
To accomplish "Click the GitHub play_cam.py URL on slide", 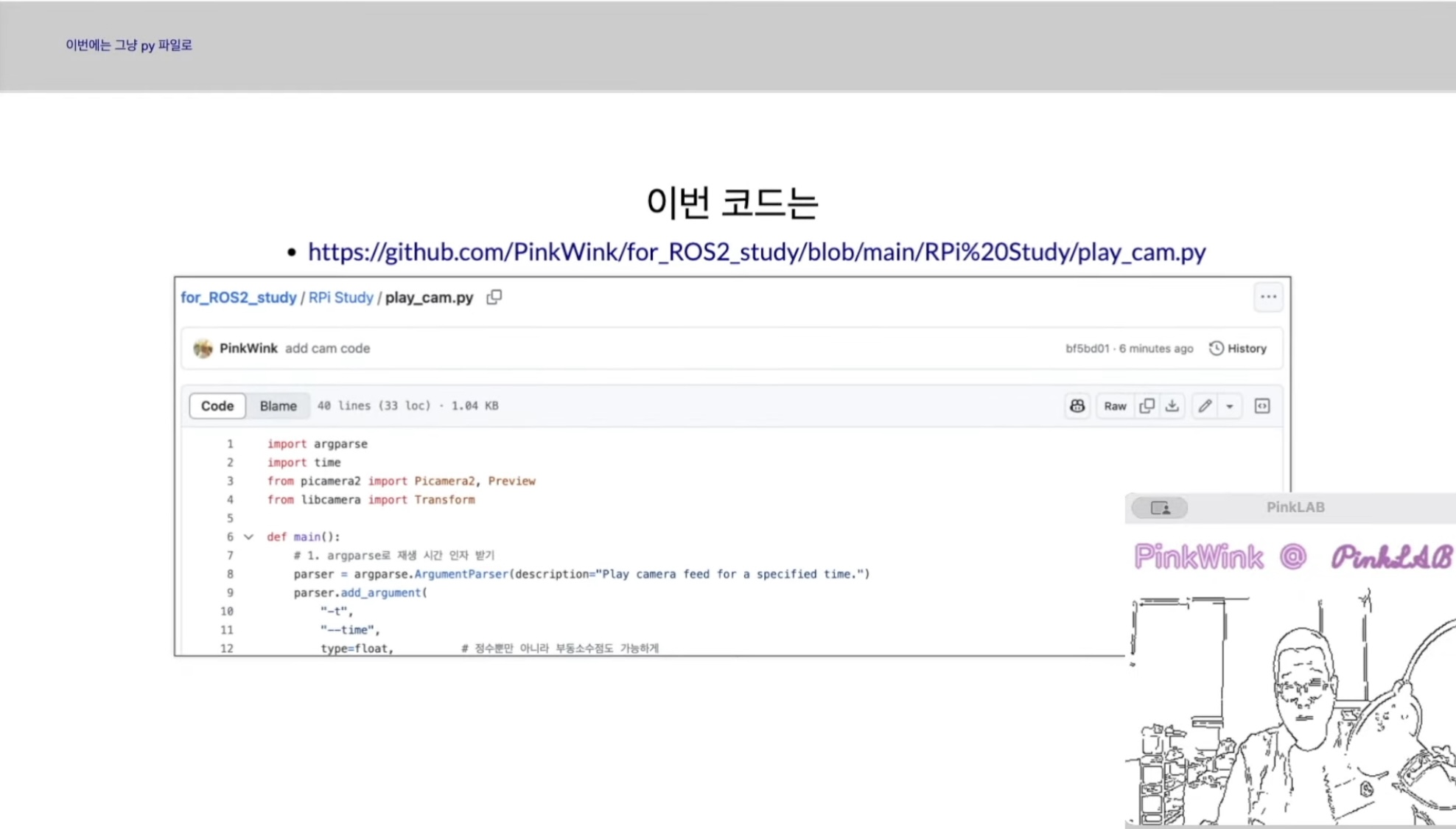I will pyautogui.click(x=756, y=252).
